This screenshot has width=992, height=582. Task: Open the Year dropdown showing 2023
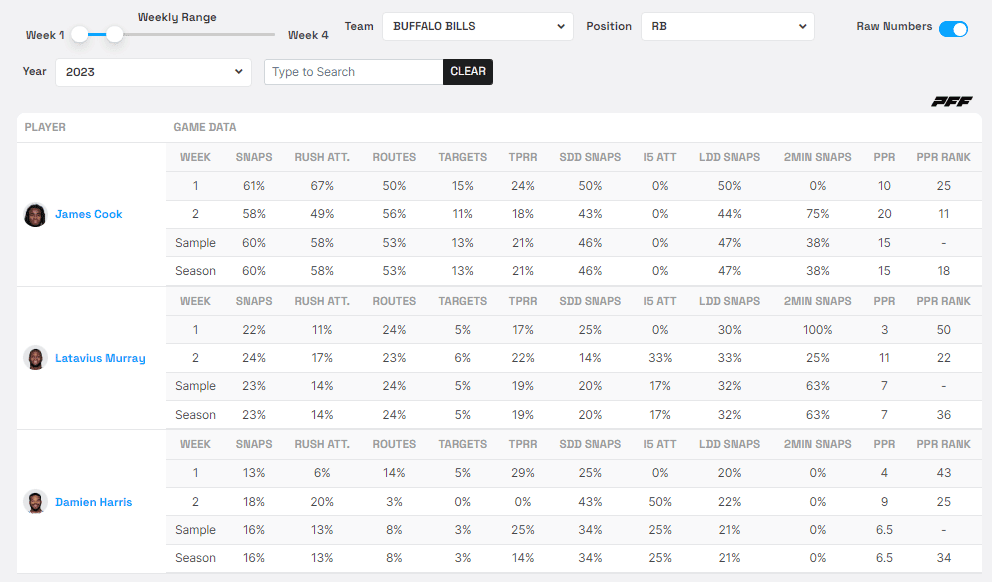coord(153,72)
